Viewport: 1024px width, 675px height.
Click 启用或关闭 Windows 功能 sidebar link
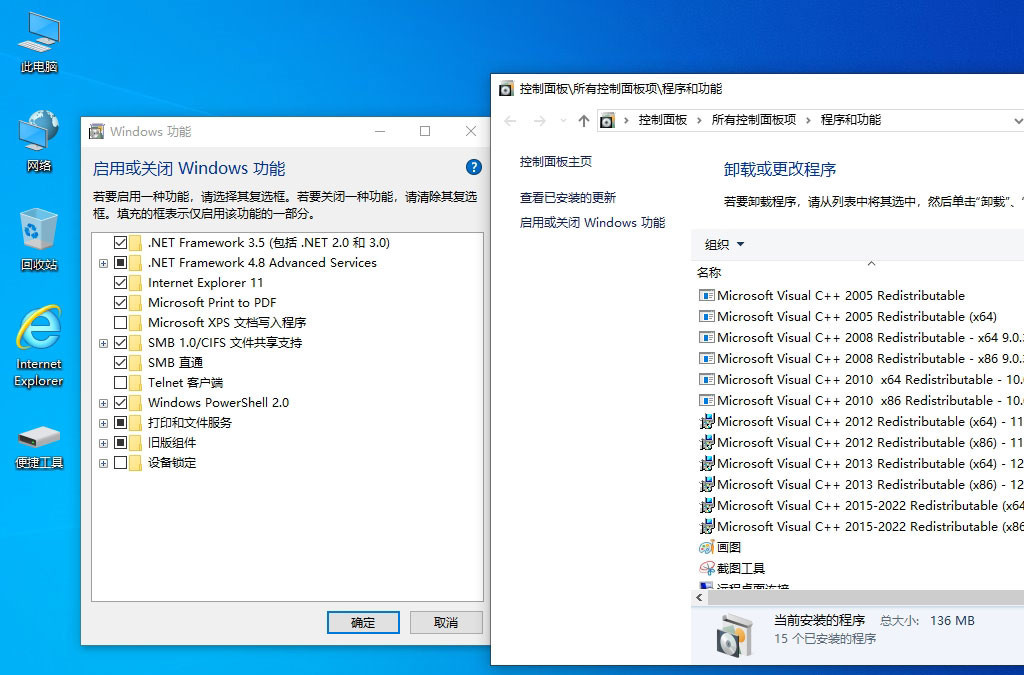pos(592,223)
